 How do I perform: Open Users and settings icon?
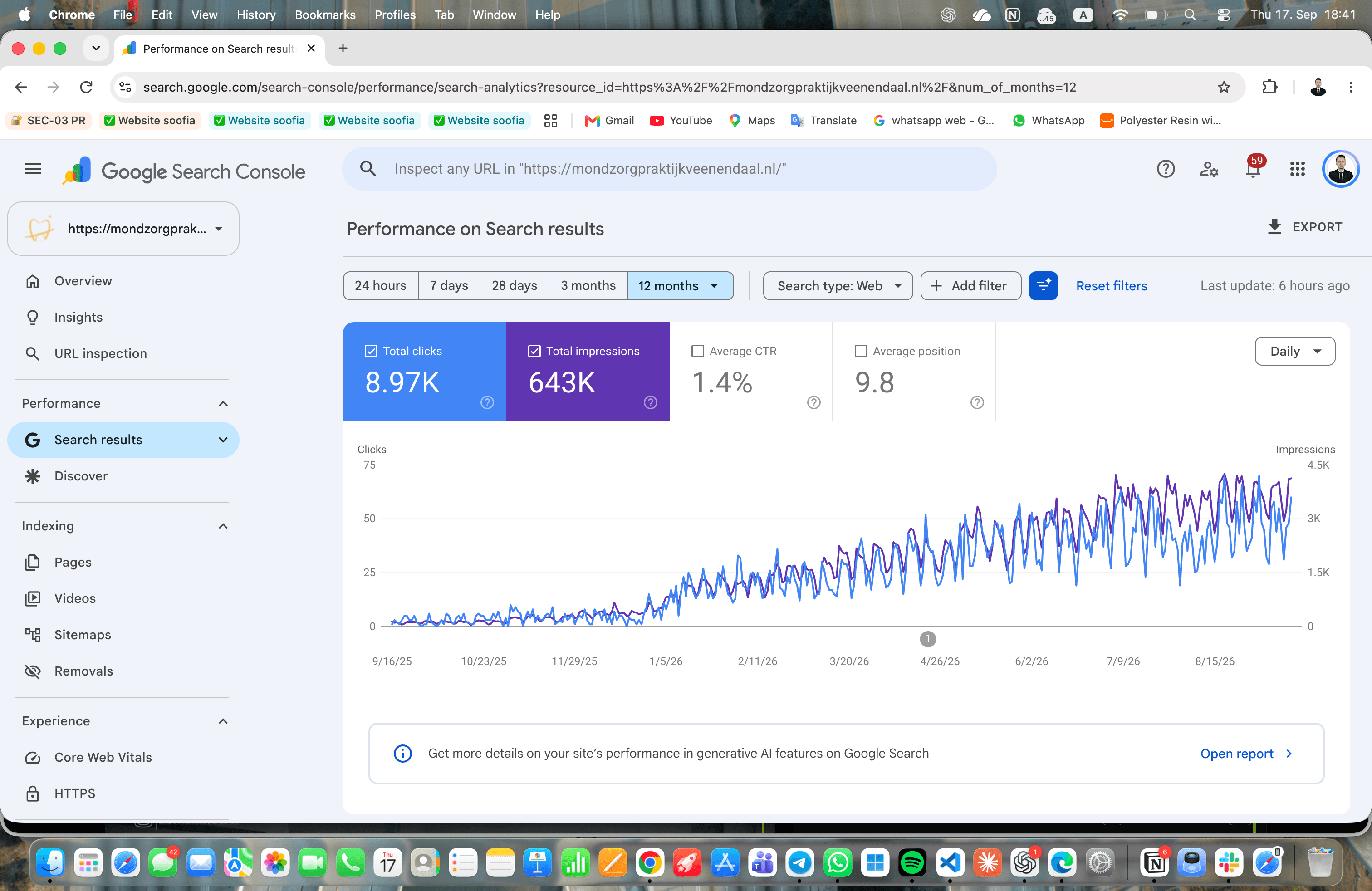[1209, 169]
